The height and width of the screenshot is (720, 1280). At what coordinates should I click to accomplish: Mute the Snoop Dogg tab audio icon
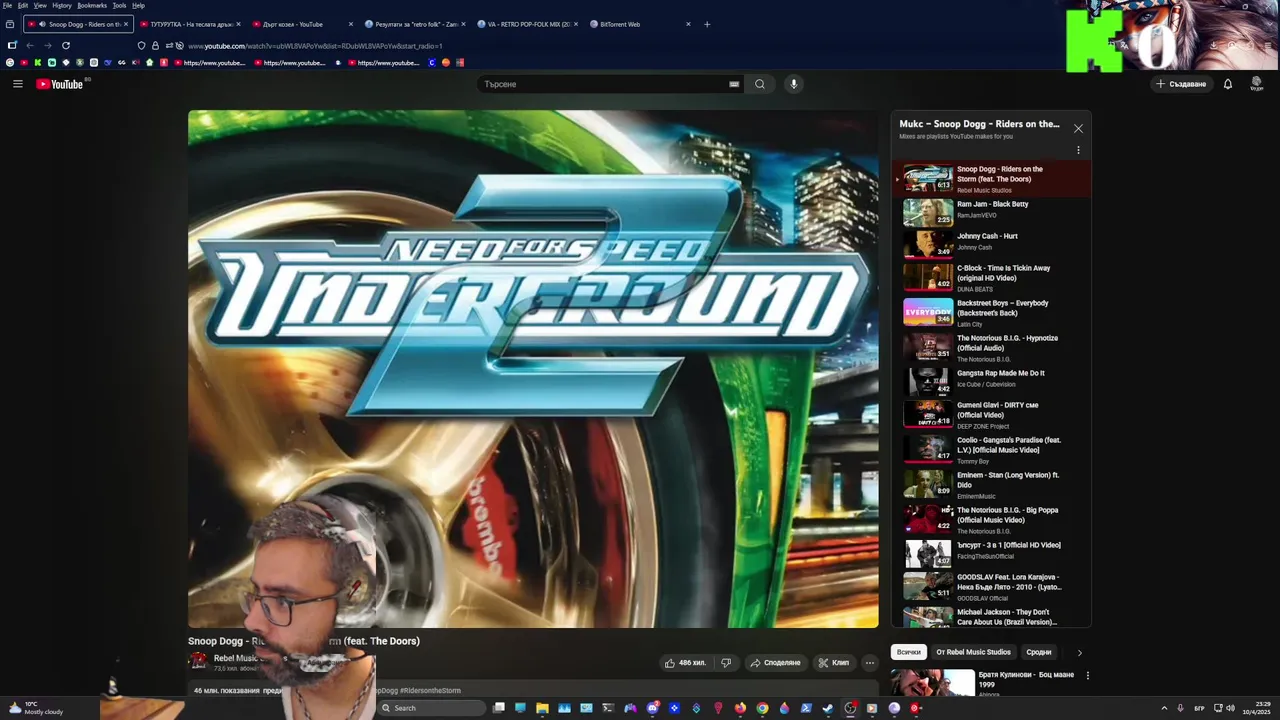pyautogui.click(x=42, y=24)
